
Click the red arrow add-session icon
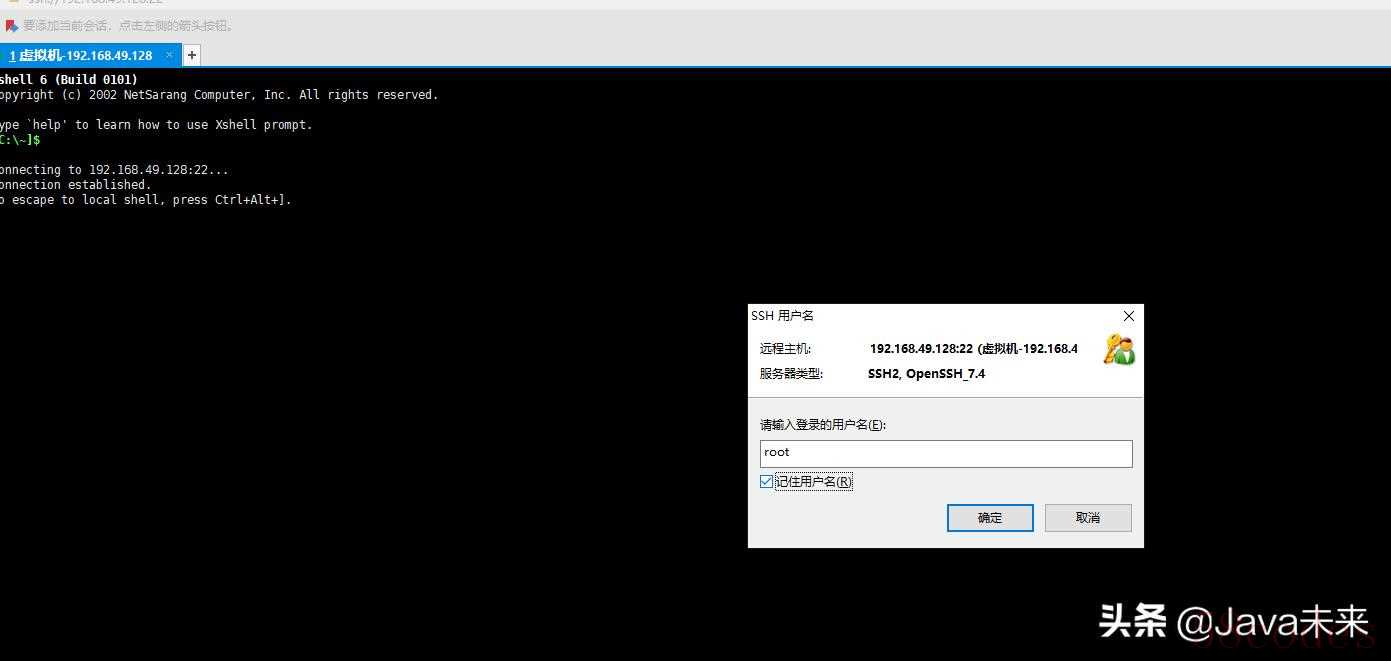click(x=12, y=26)
